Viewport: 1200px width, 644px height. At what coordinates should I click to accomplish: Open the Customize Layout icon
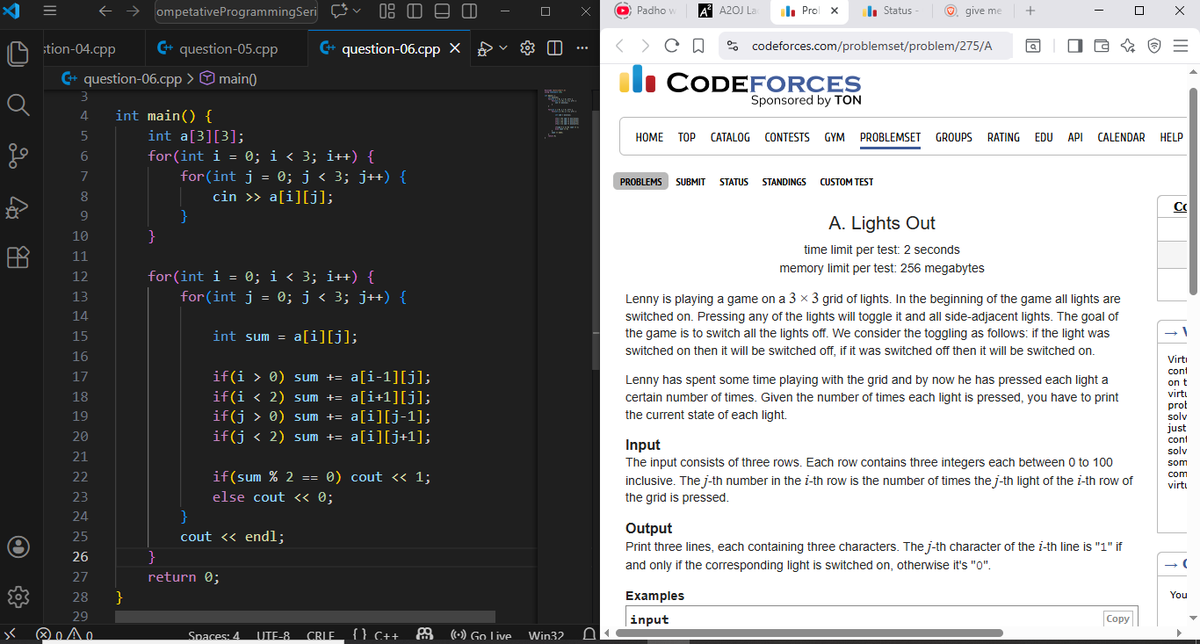[x=389, y=12]
